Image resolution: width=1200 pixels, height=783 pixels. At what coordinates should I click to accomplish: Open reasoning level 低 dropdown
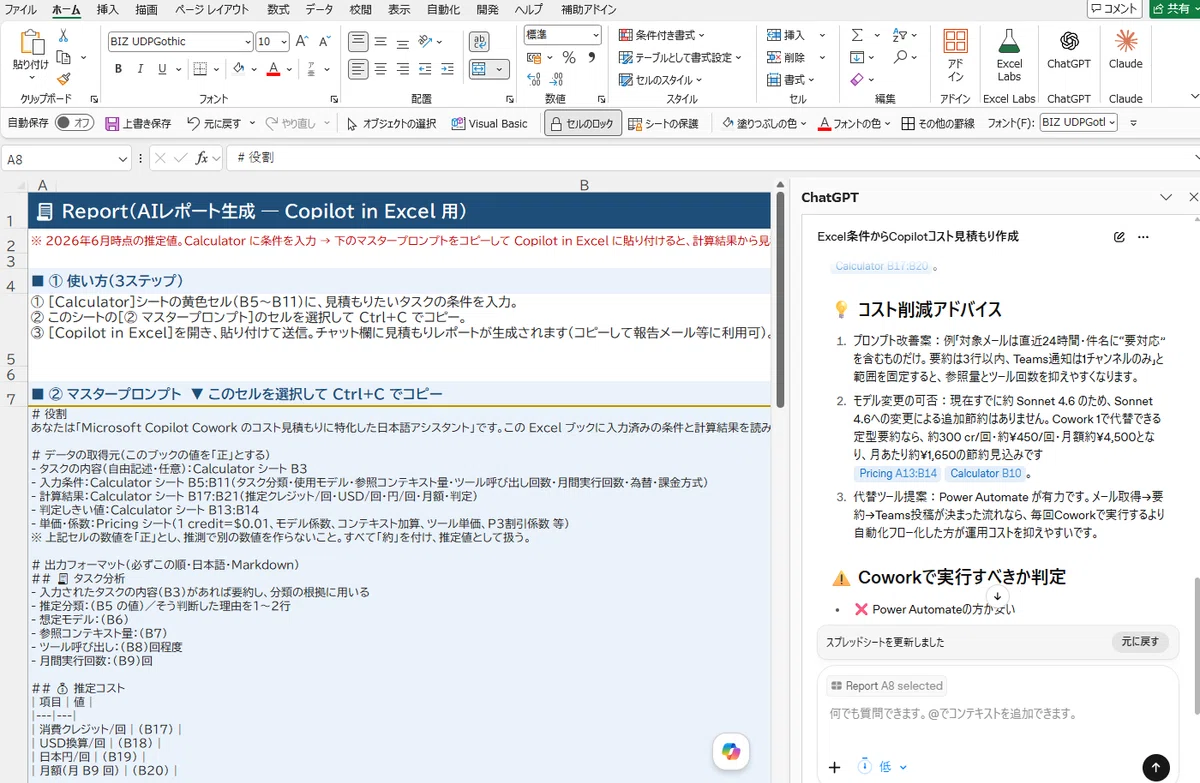[x=883, y=767]
